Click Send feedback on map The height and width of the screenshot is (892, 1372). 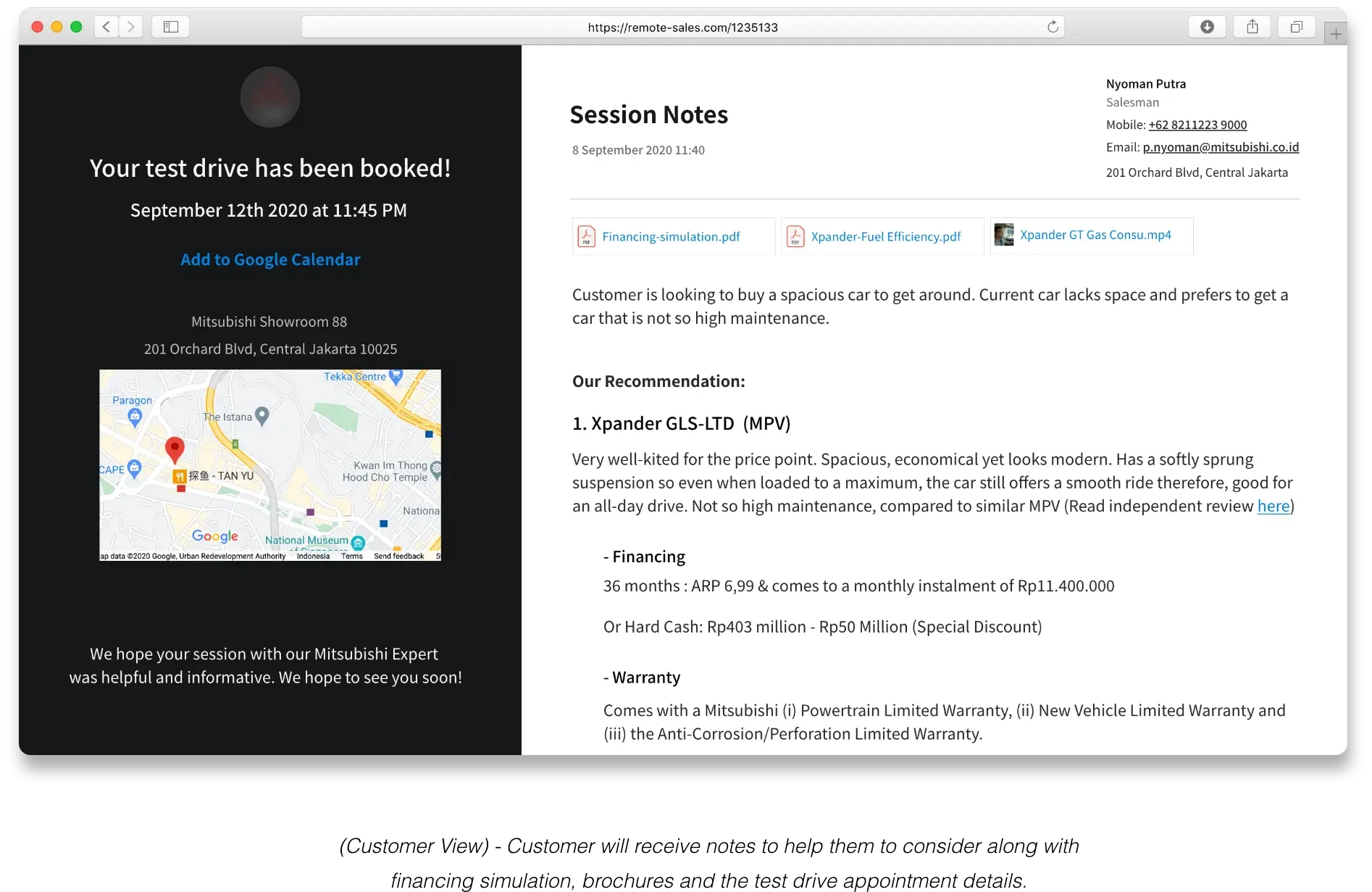(399, 557)
